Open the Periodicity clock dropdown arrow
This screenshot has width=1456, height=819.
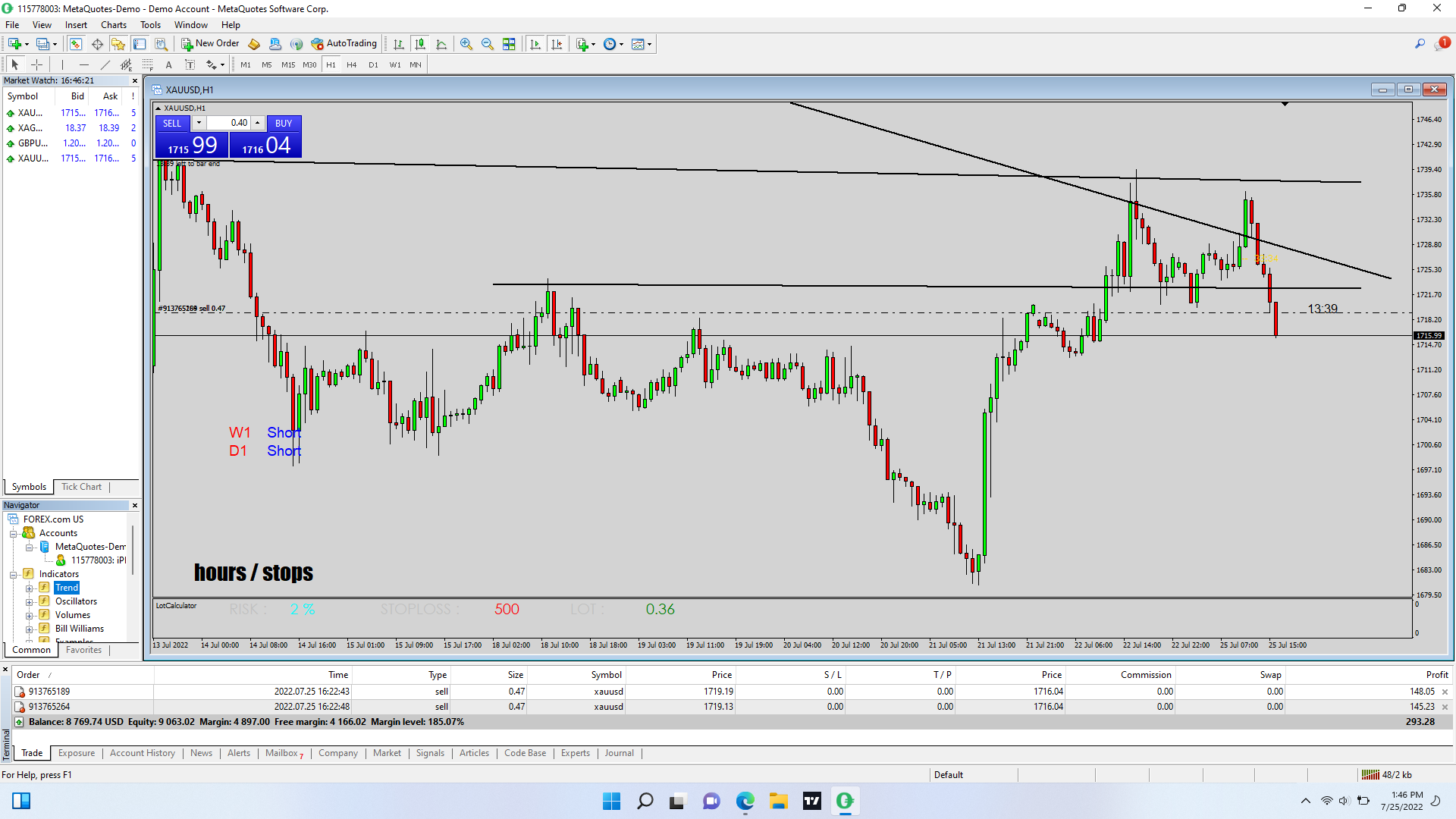[x=622, y=44]
